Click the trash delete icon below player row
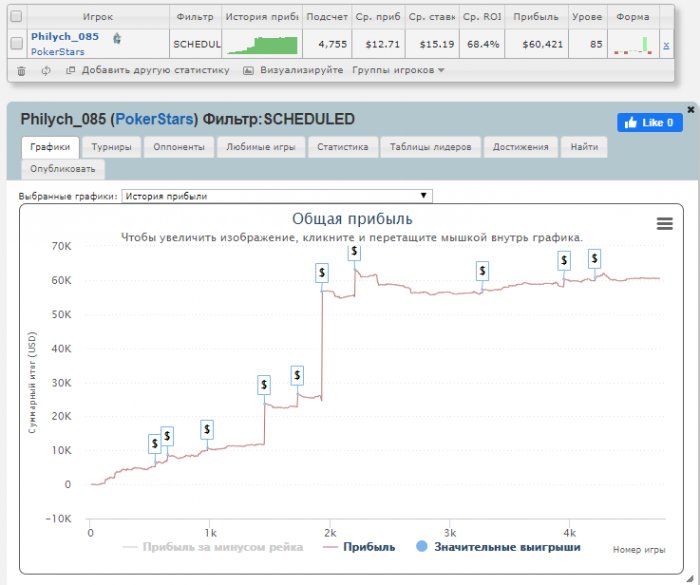Viewport: 700px width, 585px height. (x=21, y=71)
